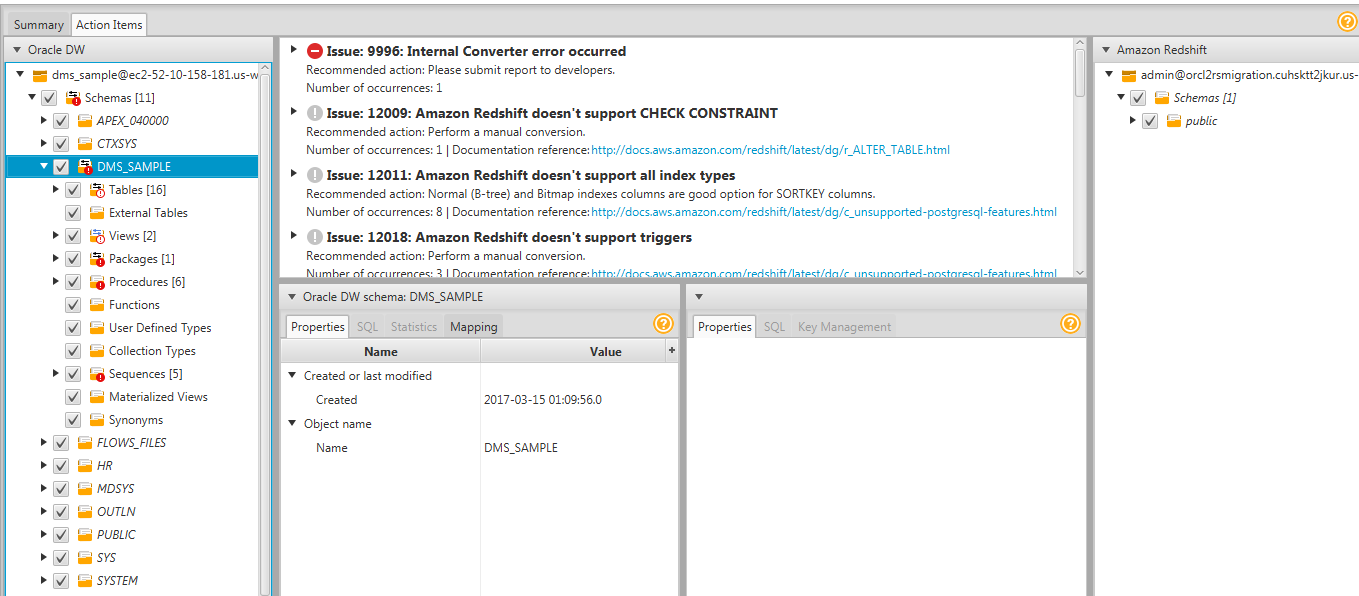Select the Action Items tab
1359x596 pixels.
[x=110, y=25]
